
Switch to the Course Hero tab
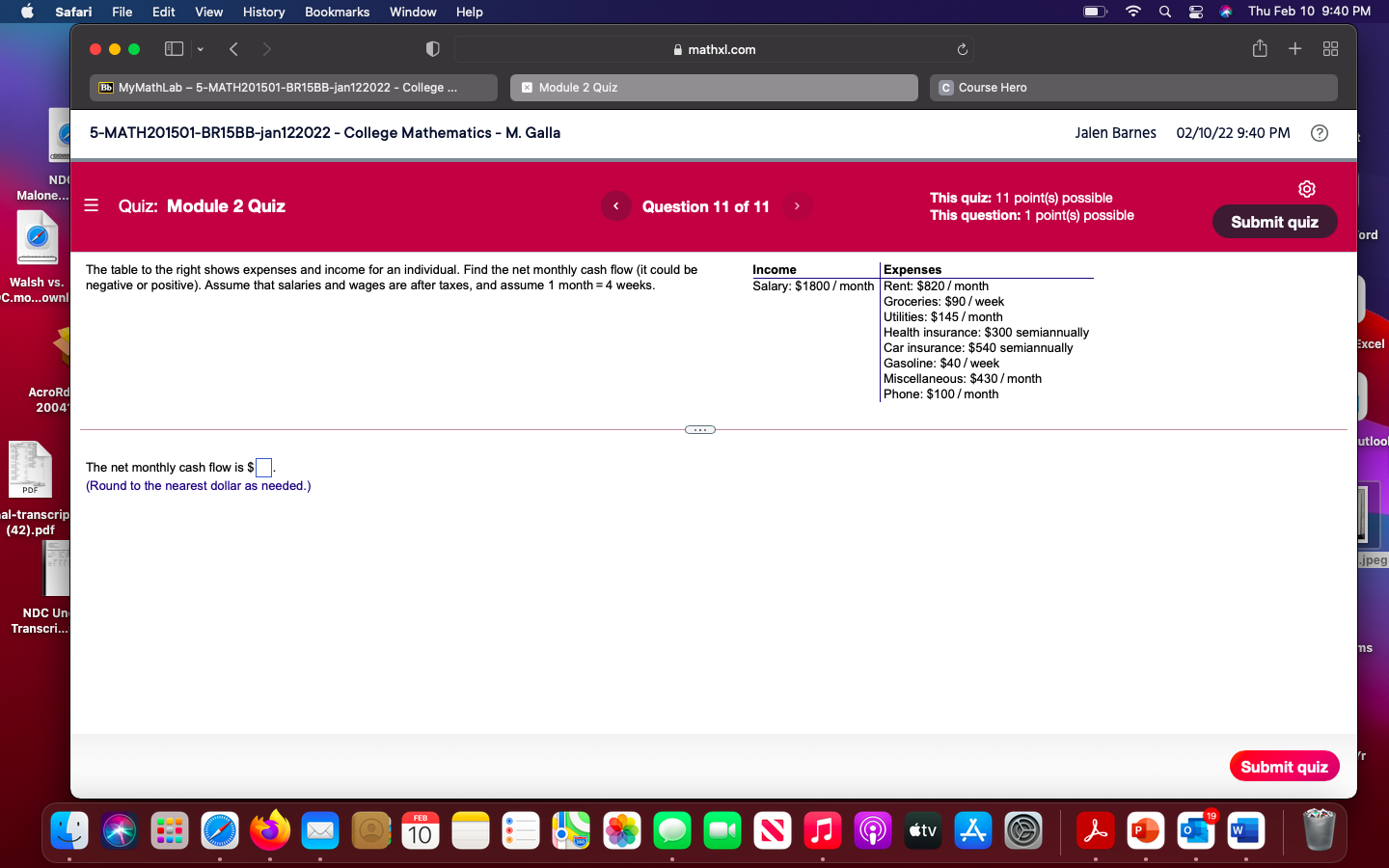pyautogui.click(x=1132, y=87)
